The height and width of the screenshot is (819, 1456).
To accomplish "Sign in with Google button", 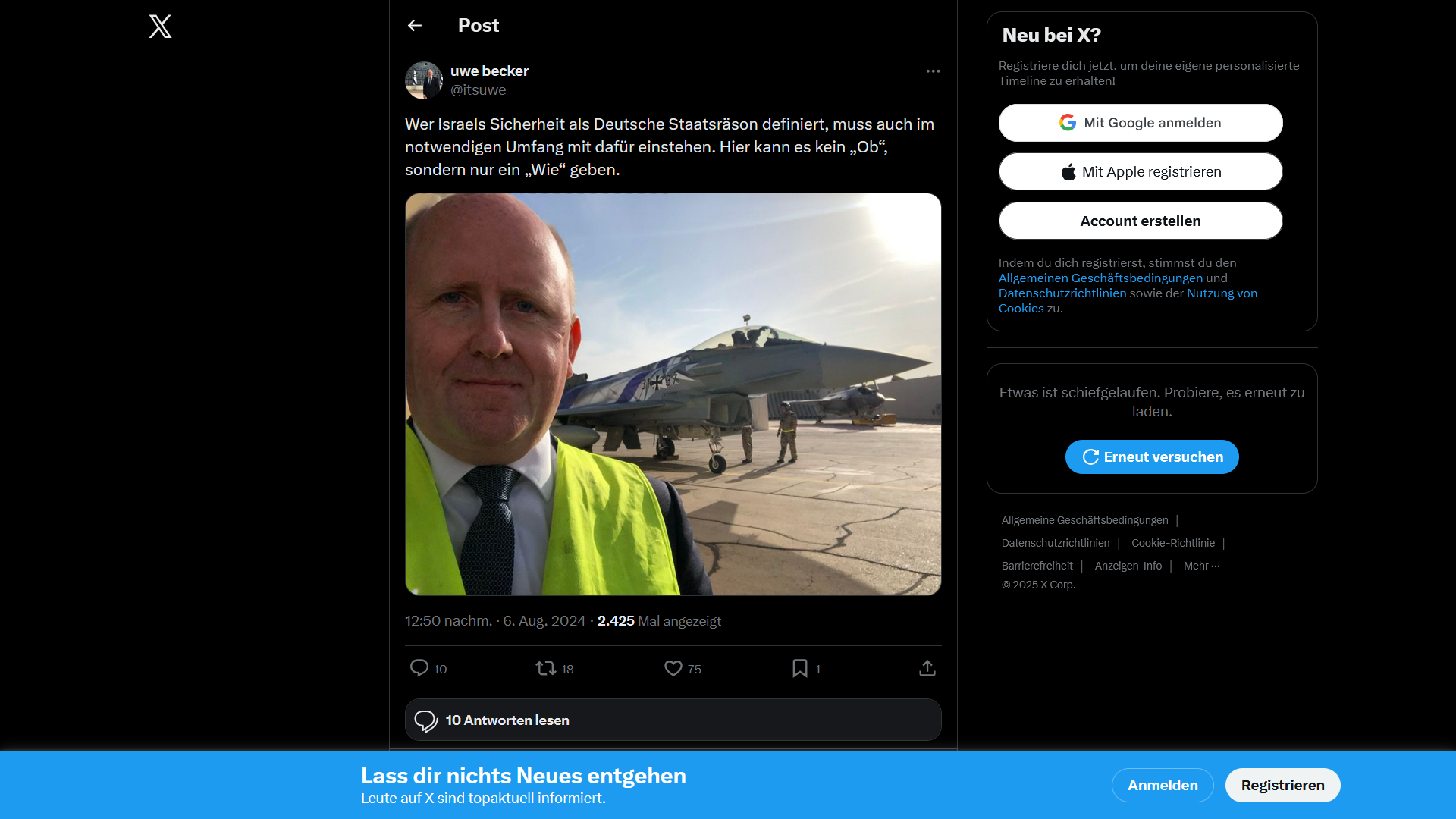I will click(x=1141, y=123).
